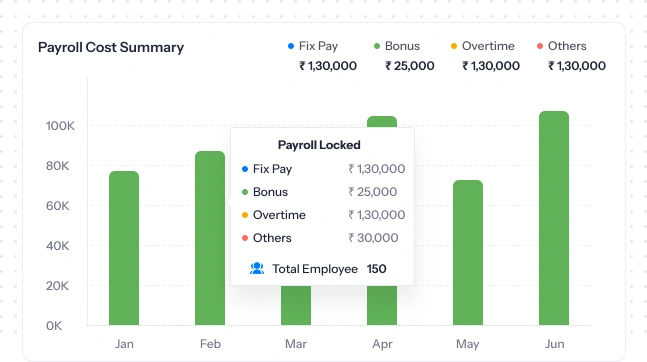Toggle Bonus series in the header legend

[x=397, y=46]
